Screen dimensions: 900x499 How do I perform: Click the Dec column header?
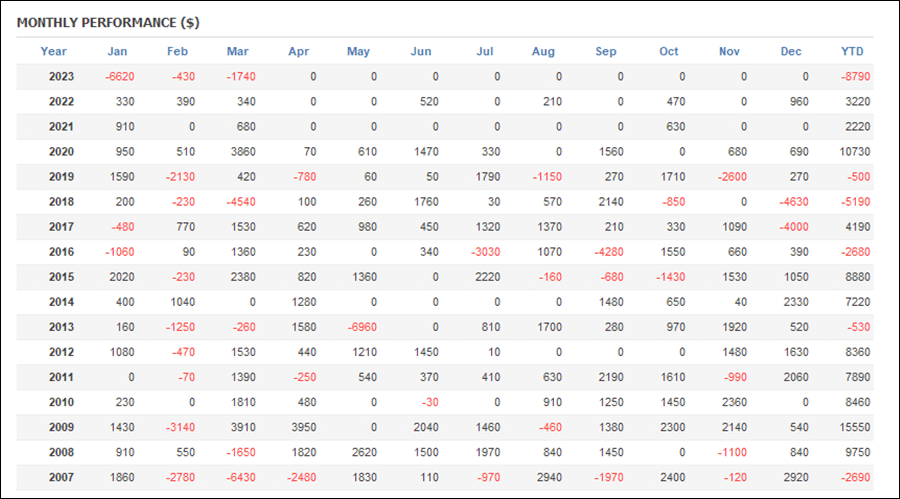tap(791, 51)
